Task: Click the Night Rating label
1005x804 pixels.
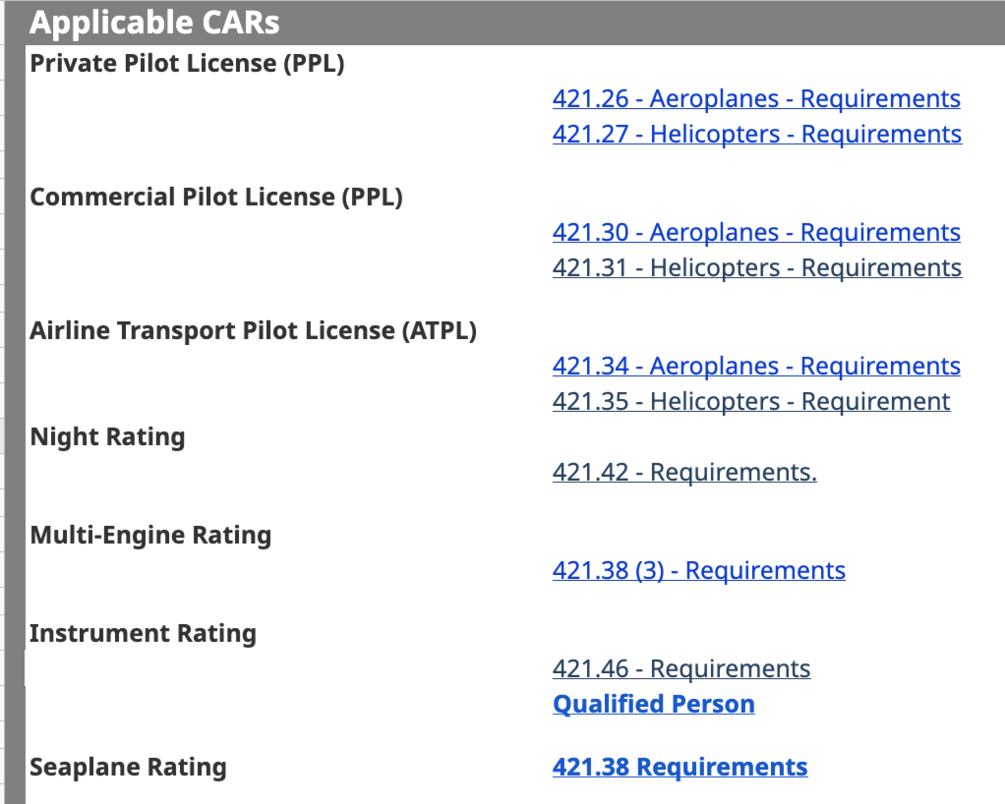Action: point(107,438)
